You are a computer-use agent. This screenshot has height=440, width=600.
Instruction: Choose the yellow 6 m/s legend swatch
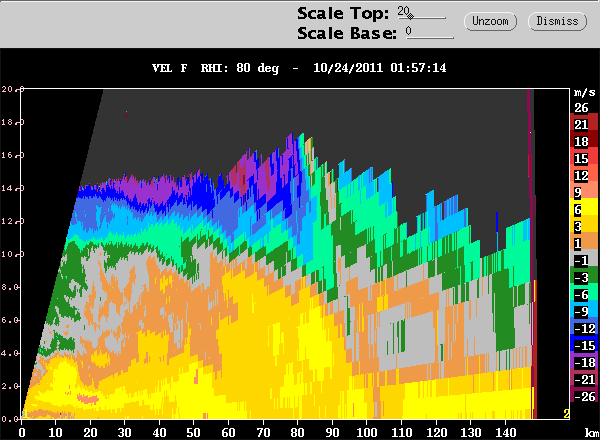click(x=580, y=209)
